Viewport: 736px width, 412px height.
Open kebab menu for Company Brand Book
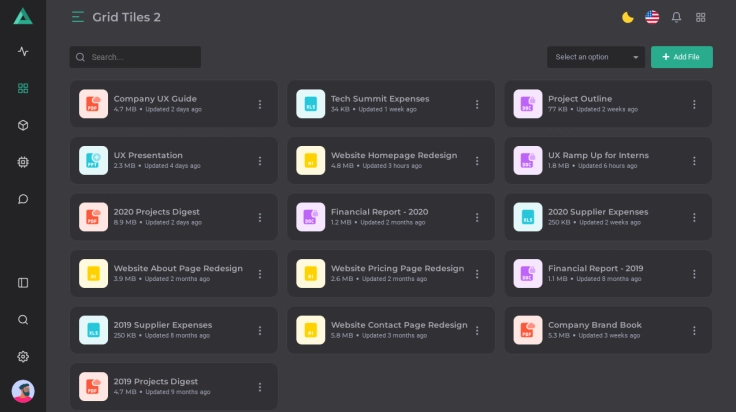[x=694, y=330]
